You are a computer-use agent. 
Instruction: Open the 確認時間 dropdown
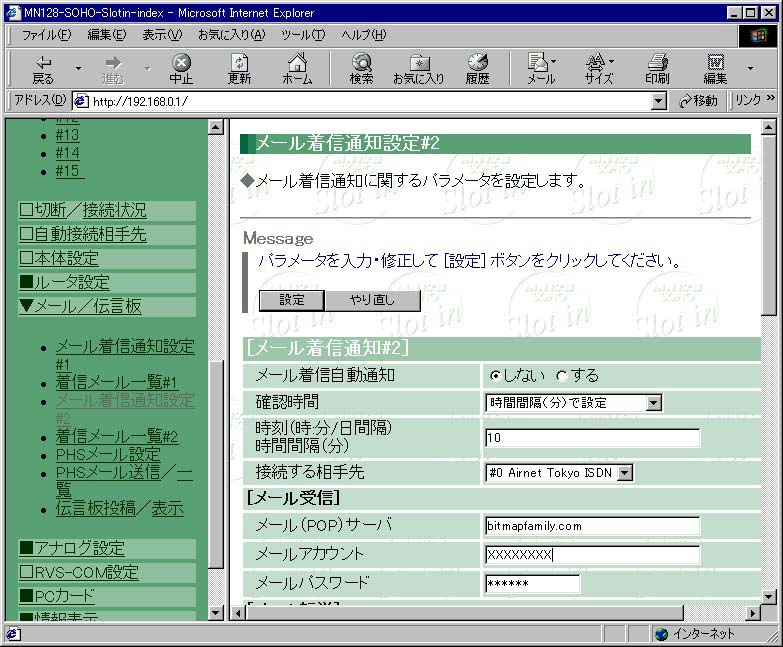pos(653,403)
